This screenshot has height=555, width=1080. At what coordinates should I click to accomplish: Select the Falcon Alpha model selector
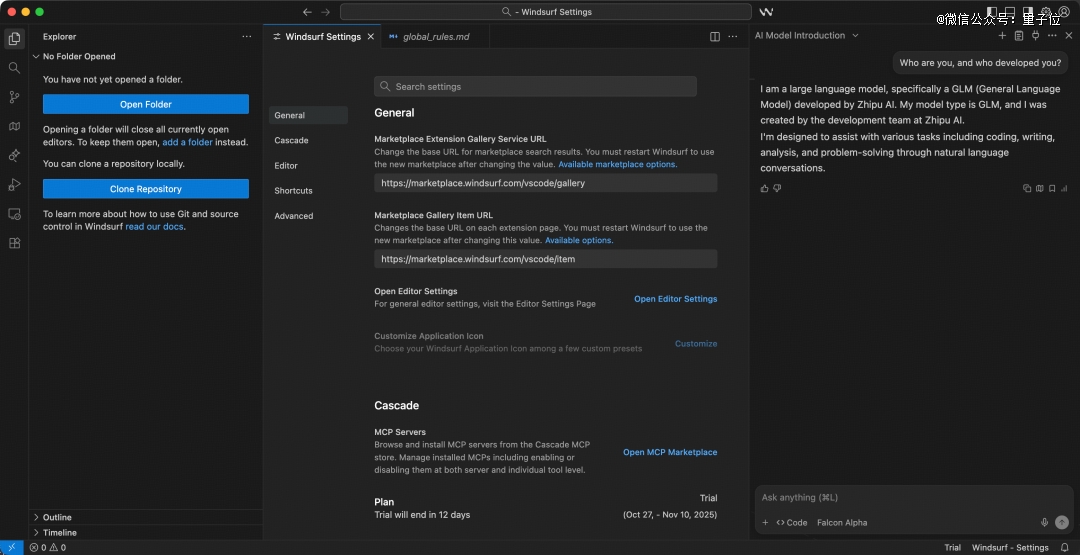[842, 522]
